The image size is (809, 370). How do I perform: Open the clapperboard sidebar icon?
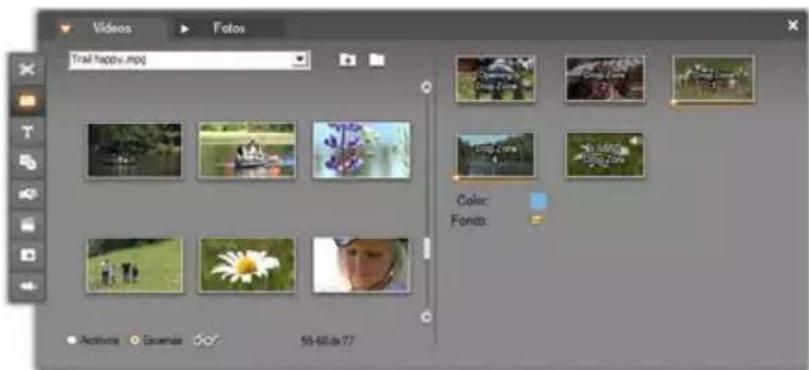(27, 224)
